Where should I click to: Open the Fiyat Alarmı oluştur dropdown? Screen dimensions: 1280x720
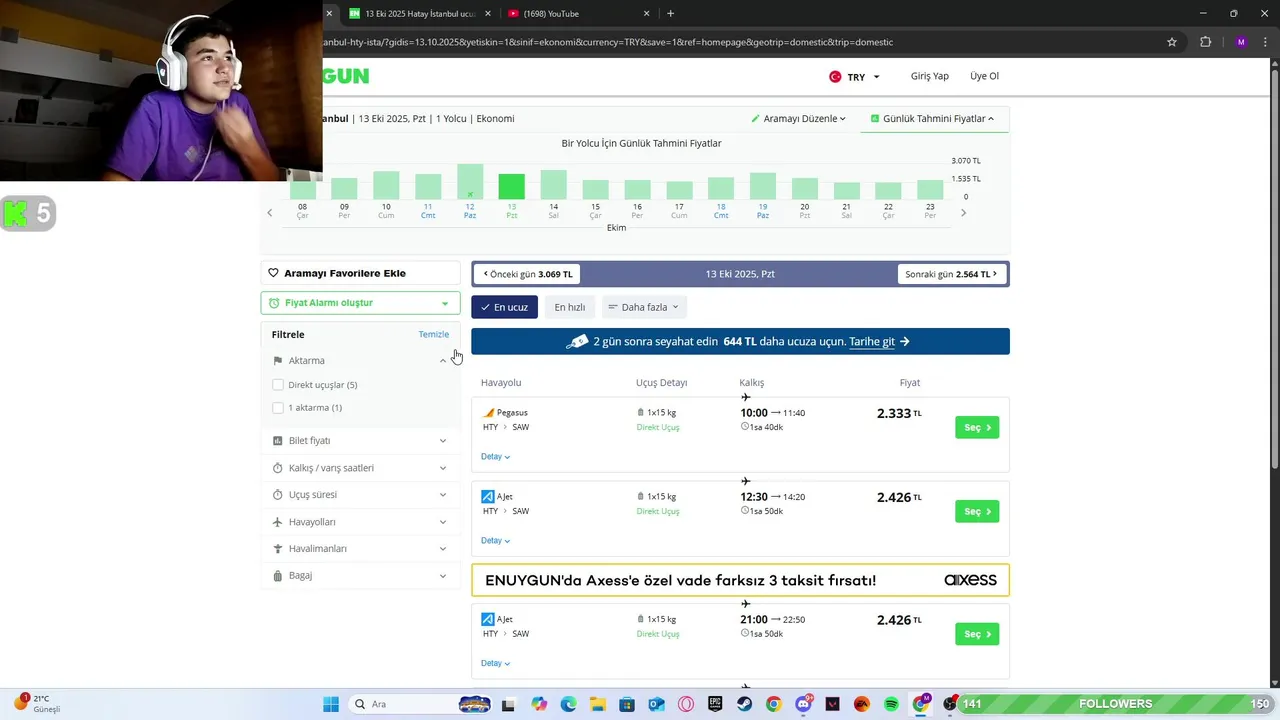(361, 303)
